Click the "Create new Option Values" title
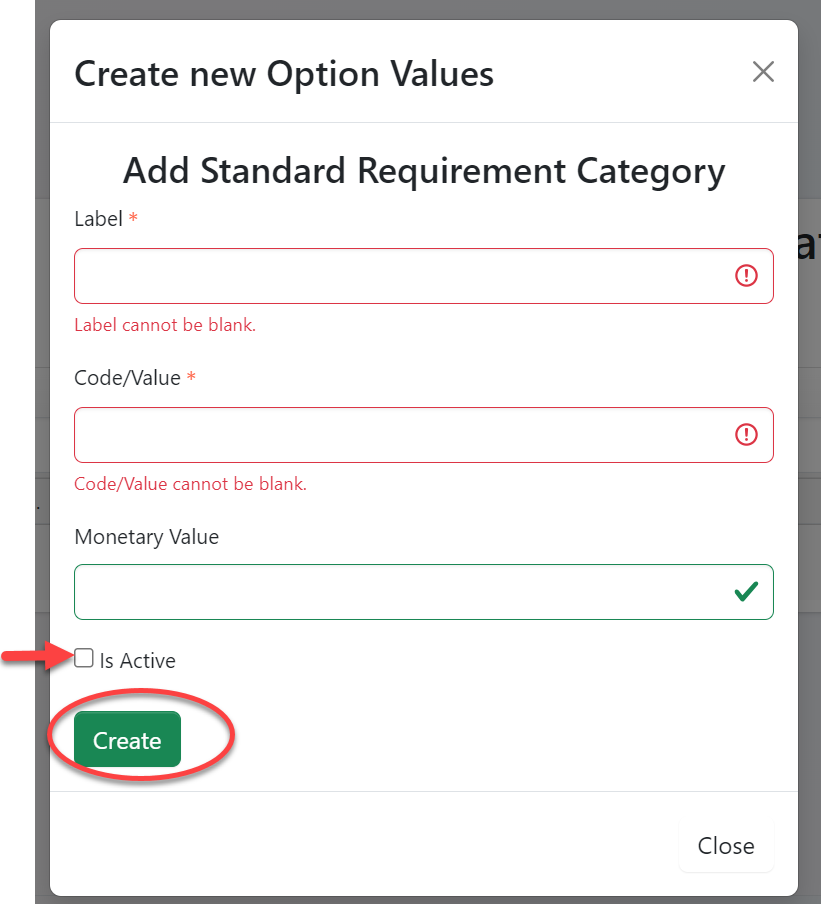 (x=284, y=73)
